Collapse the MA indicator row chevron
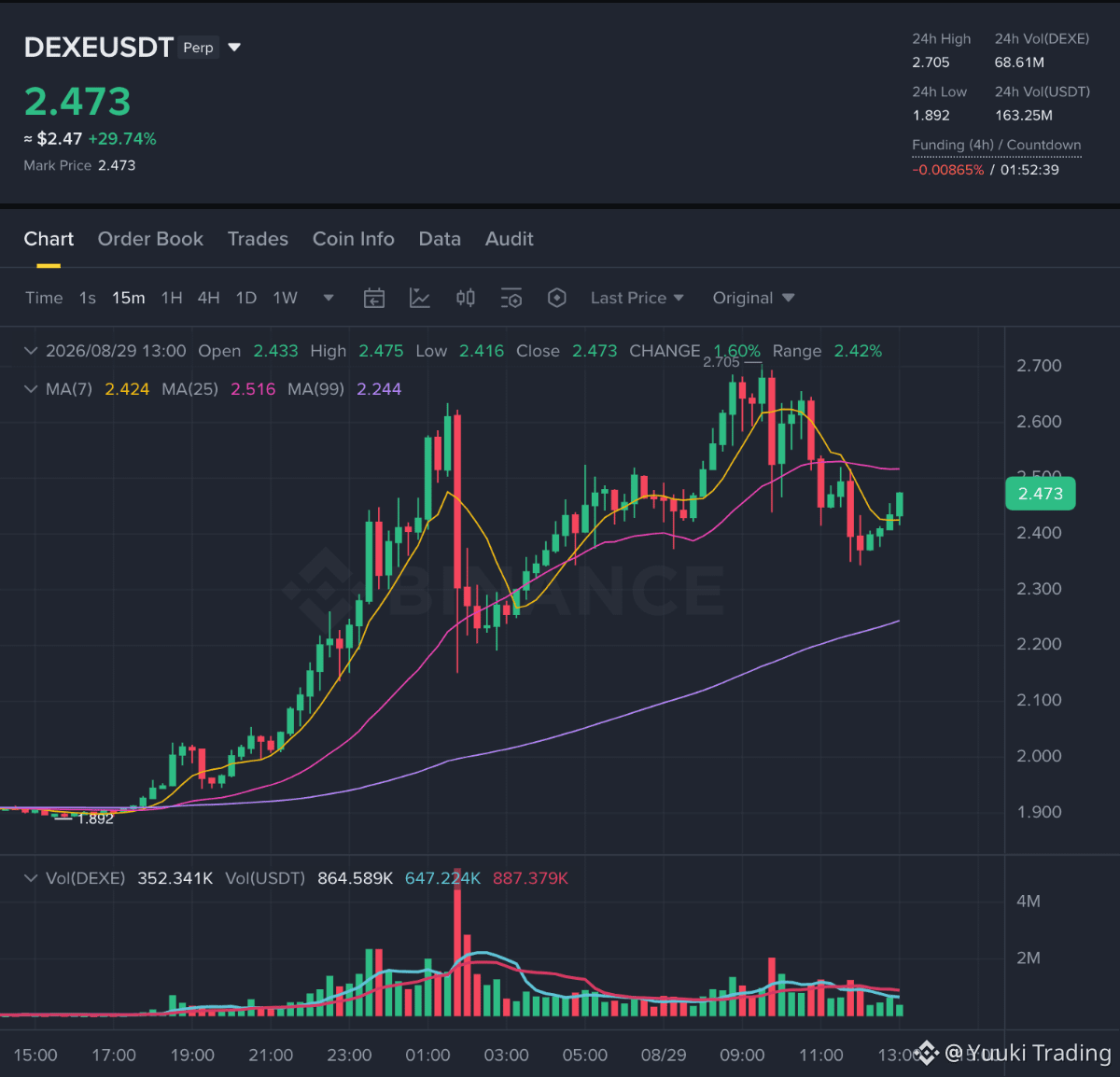The height and width of the screenshot is (1077, 1120). coord(31,389)
